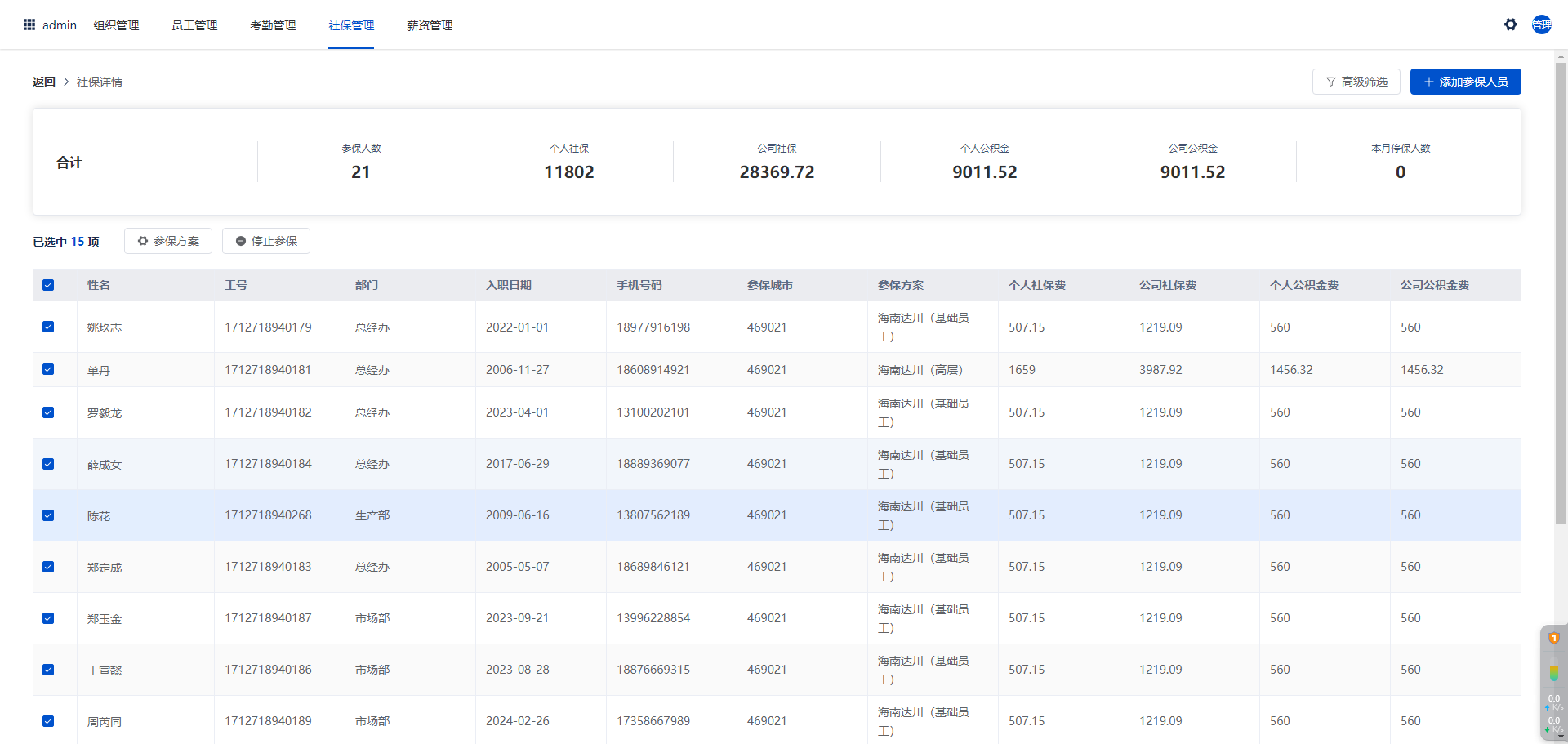Open 参保方案 settings button

[168, 241]
